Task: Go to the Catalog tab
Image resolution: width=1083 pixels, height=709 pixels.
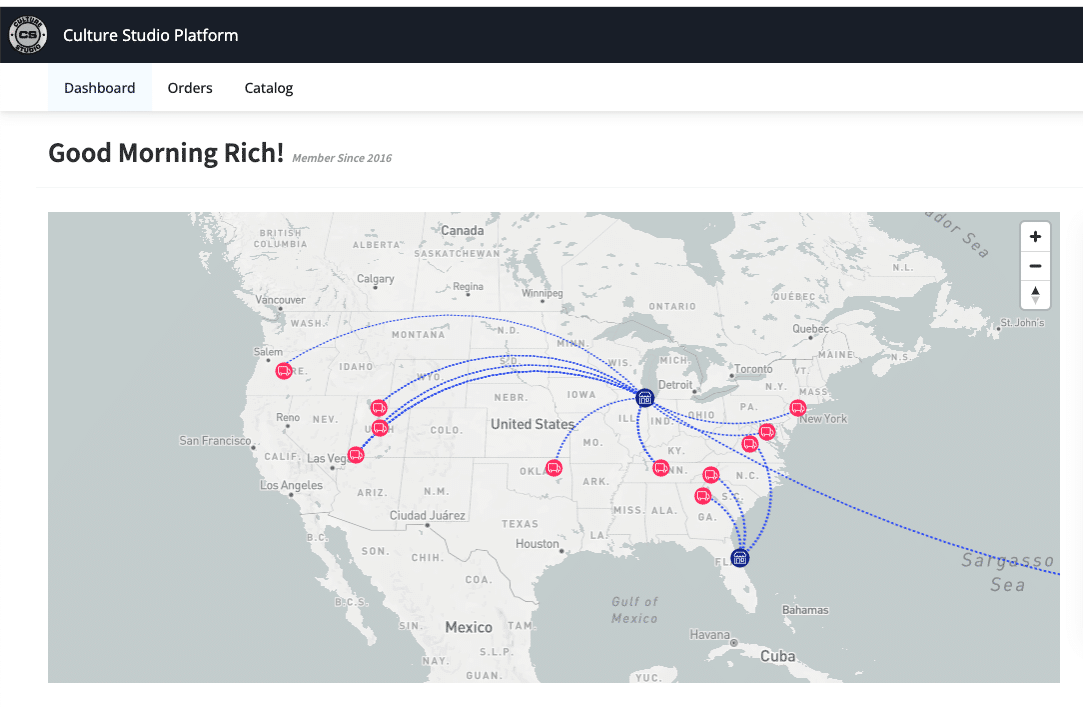Action: [269, 88]
